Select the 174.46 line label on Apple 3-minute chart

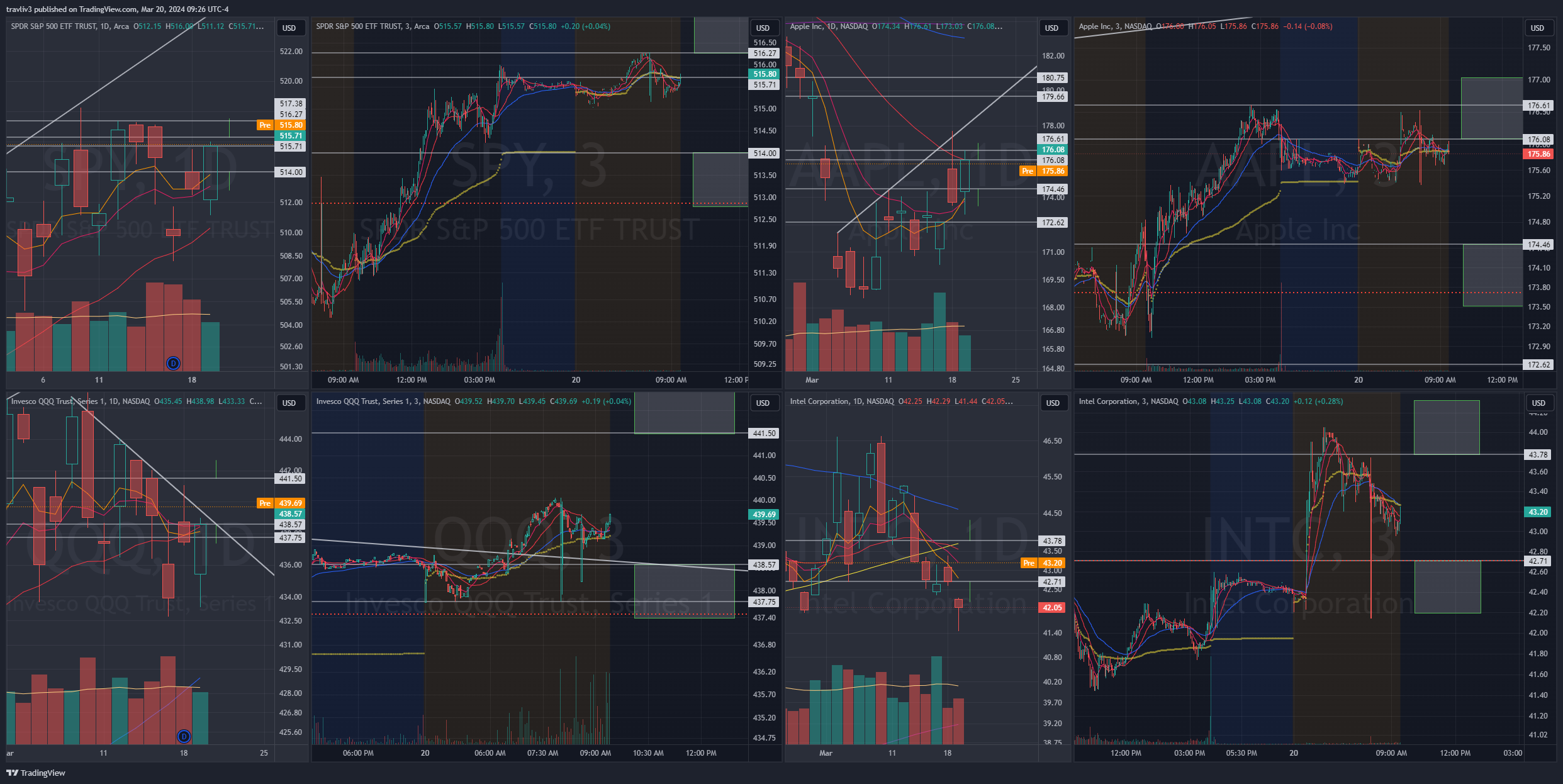pyautogui.click(x=1539, y=245)
